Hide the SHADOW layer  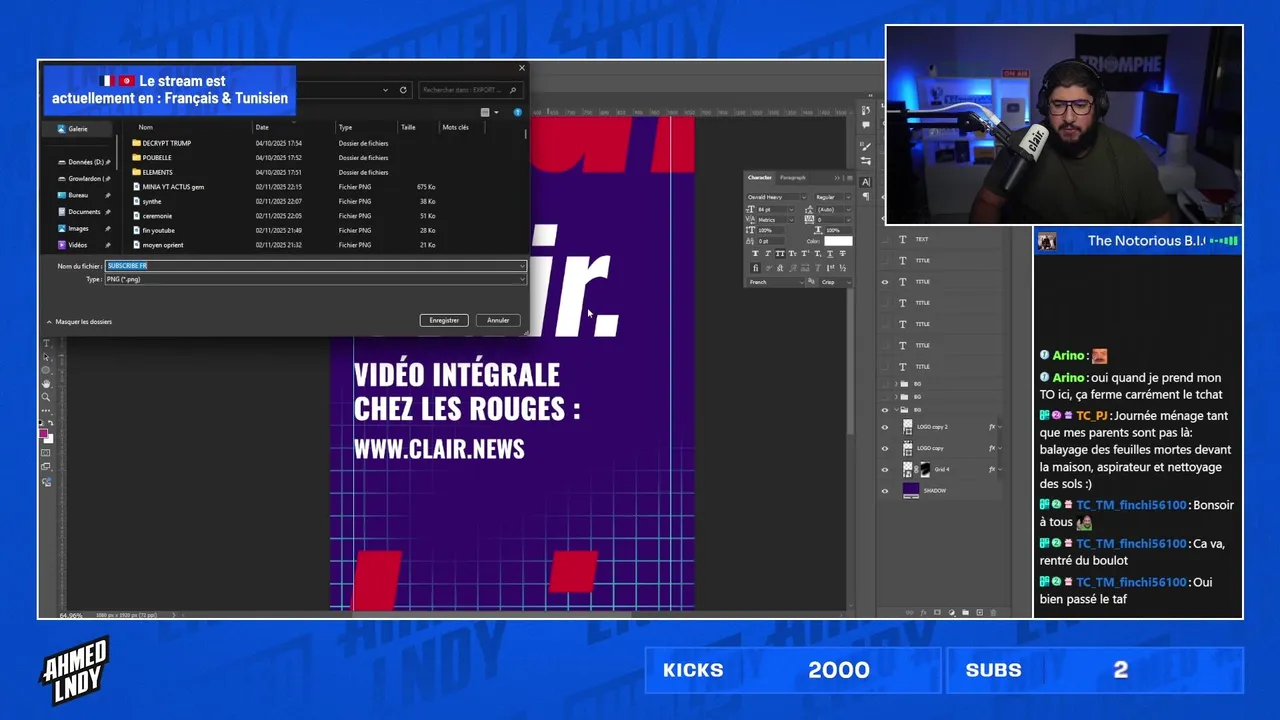tap(885, 490)
